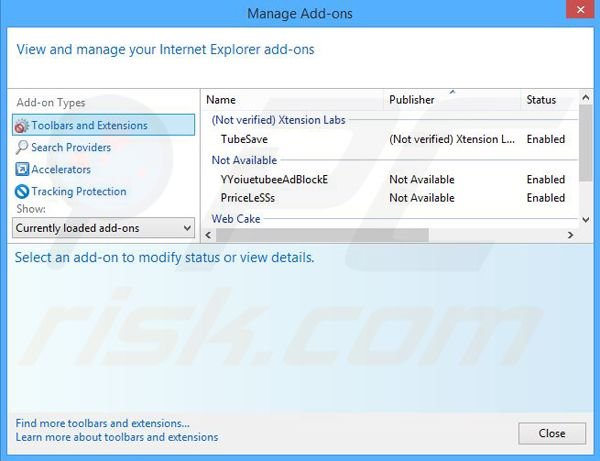Click the horizontal scrollbar right arrow

point(570,235)
